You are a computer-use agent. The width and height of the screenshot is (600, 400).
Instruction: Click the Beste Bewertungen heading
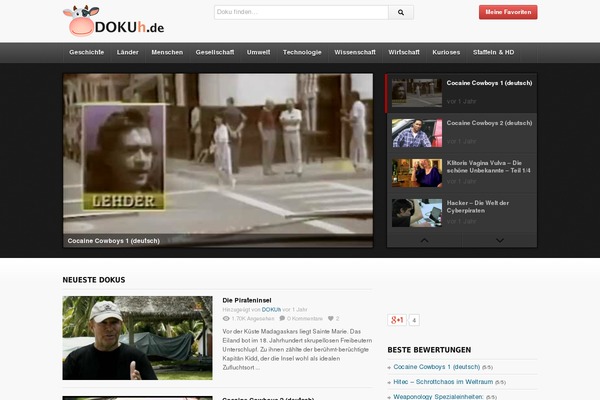(x=429, y=350)
